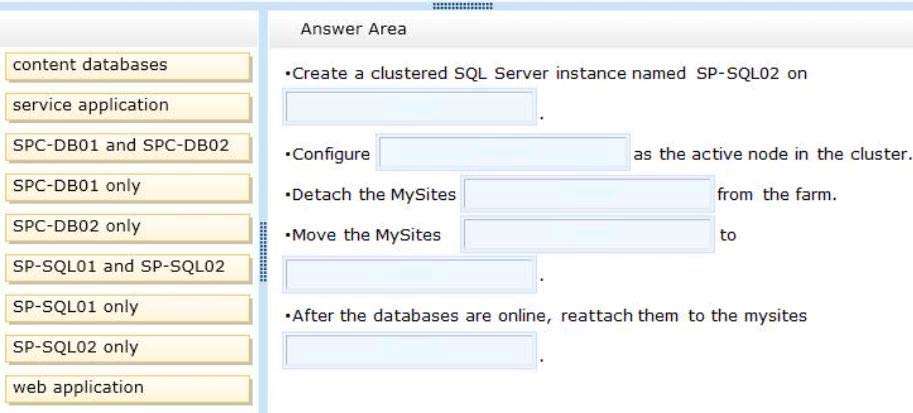Click the blank box after 'Create a clustered SQL Server instance'
913x413 pixels.
coord(410,107)
